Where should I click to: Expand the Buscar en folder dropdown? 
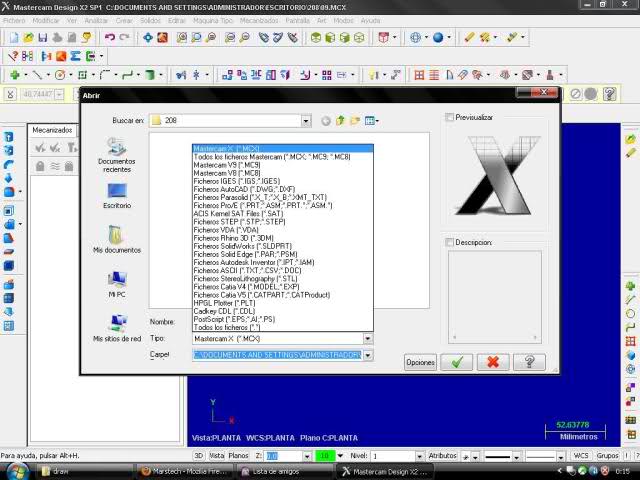306,120
